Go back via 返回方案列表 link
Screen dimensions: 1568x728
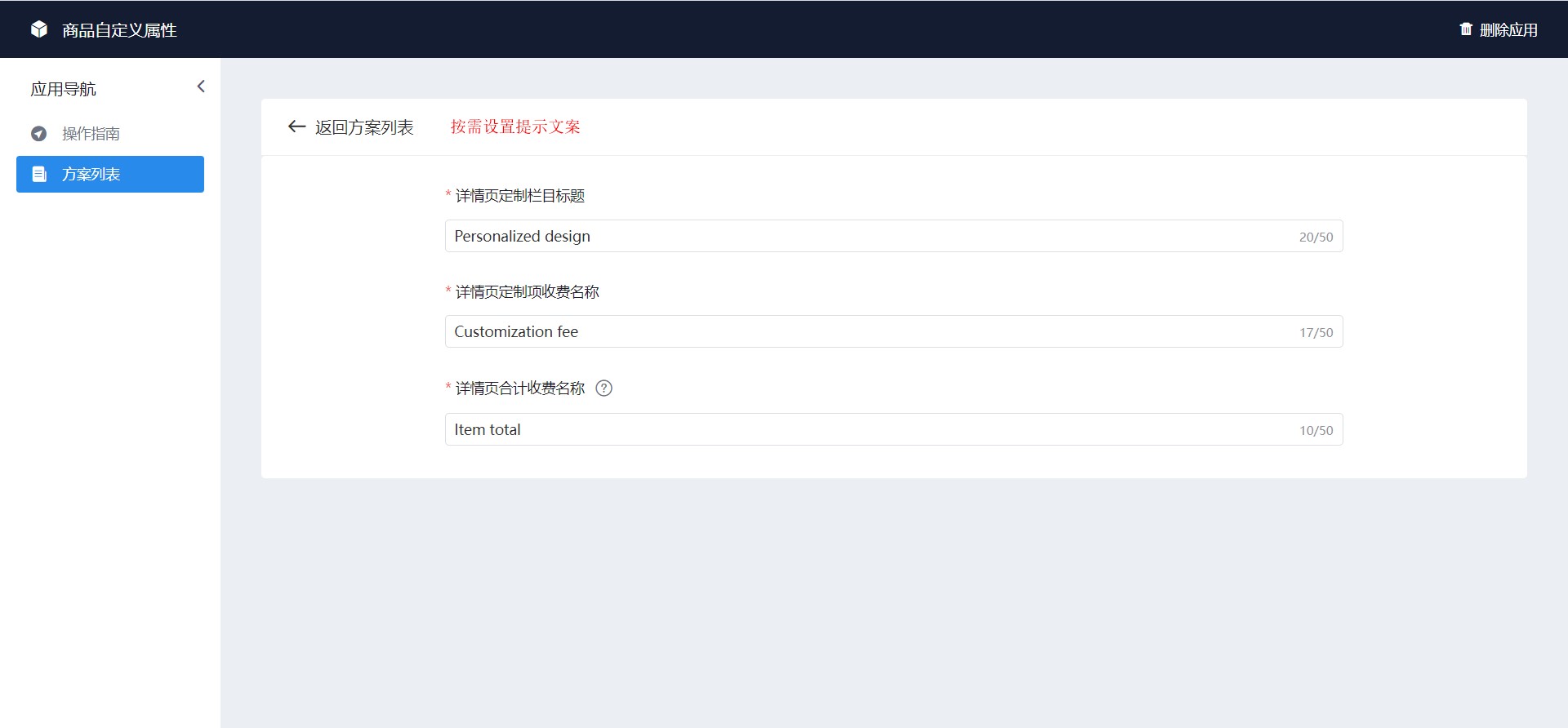pyautogui.click(x=364, y=127)
